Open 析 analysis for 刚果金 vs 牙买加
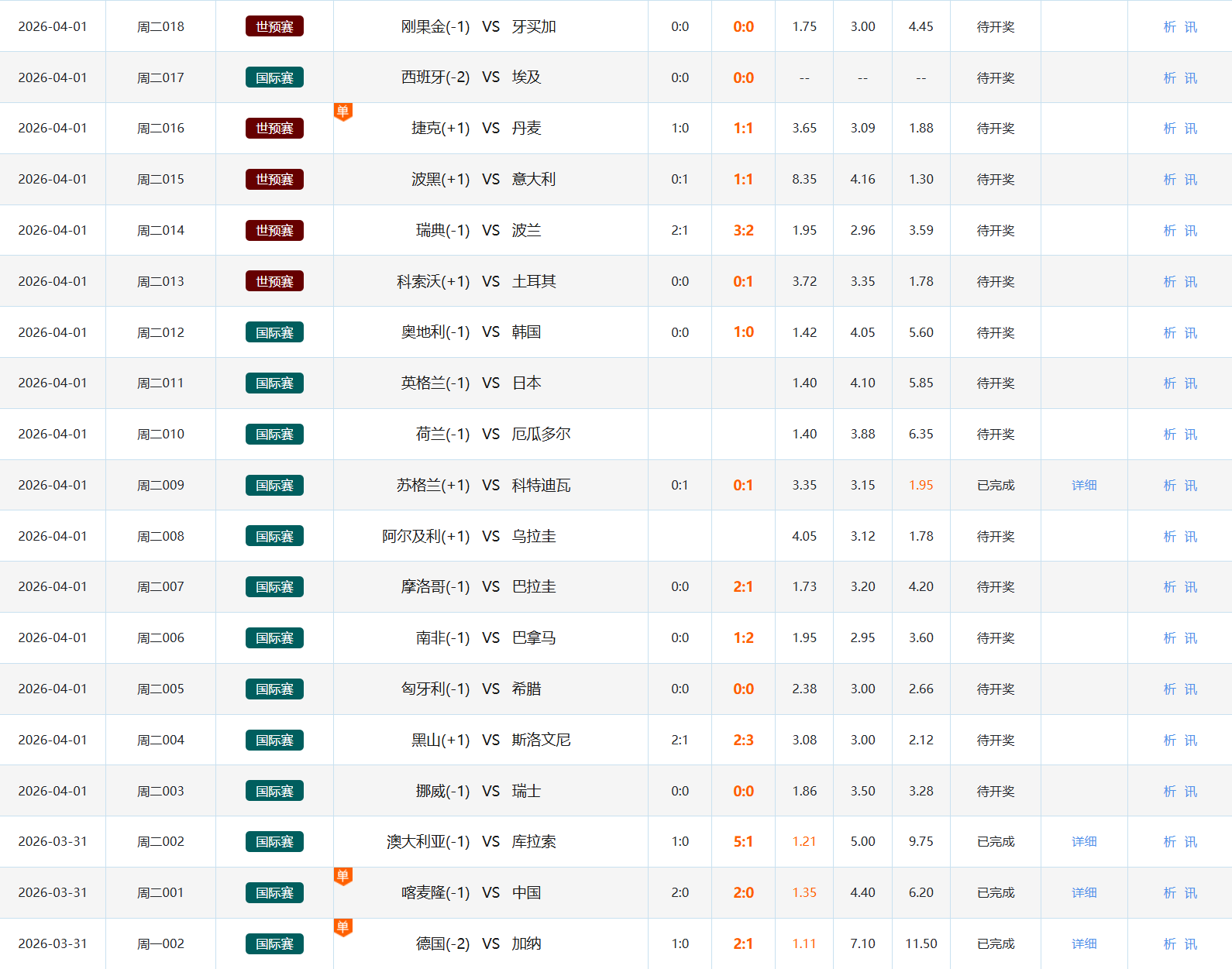1232x969 pixels. (x=1169, y=27)
